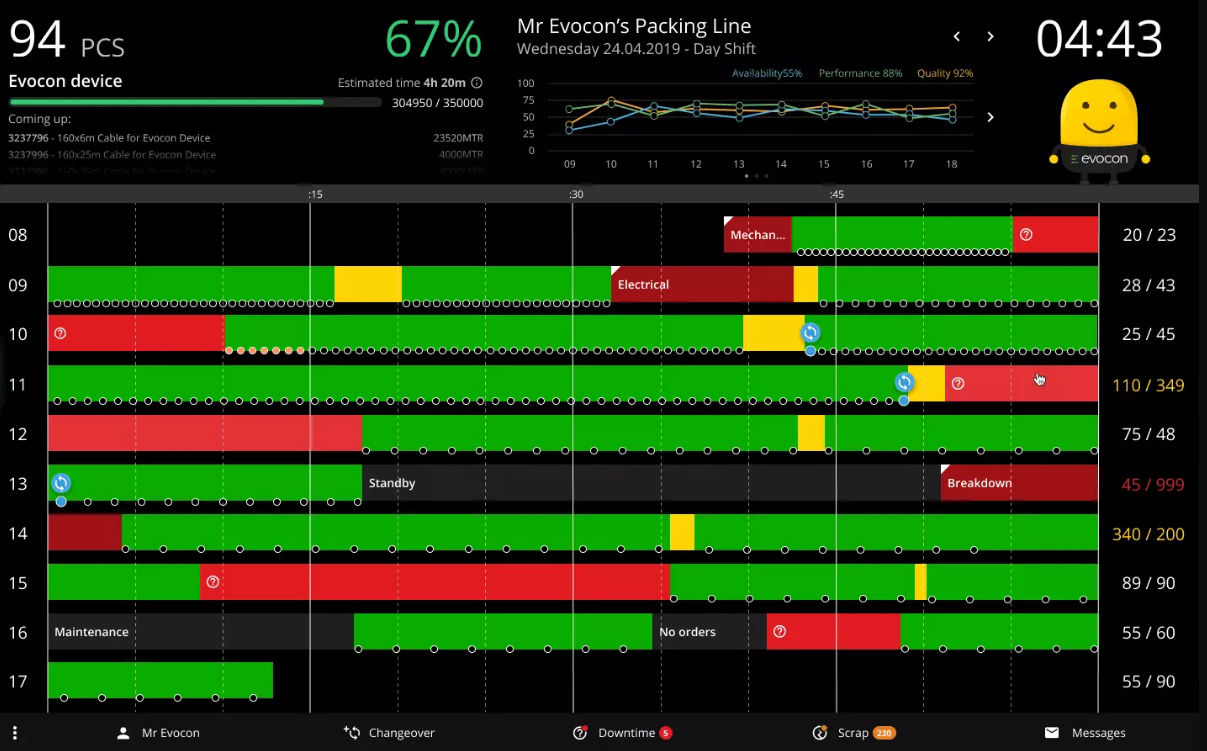Open the Scrap panel showing 230

click(x=854, y=732)
